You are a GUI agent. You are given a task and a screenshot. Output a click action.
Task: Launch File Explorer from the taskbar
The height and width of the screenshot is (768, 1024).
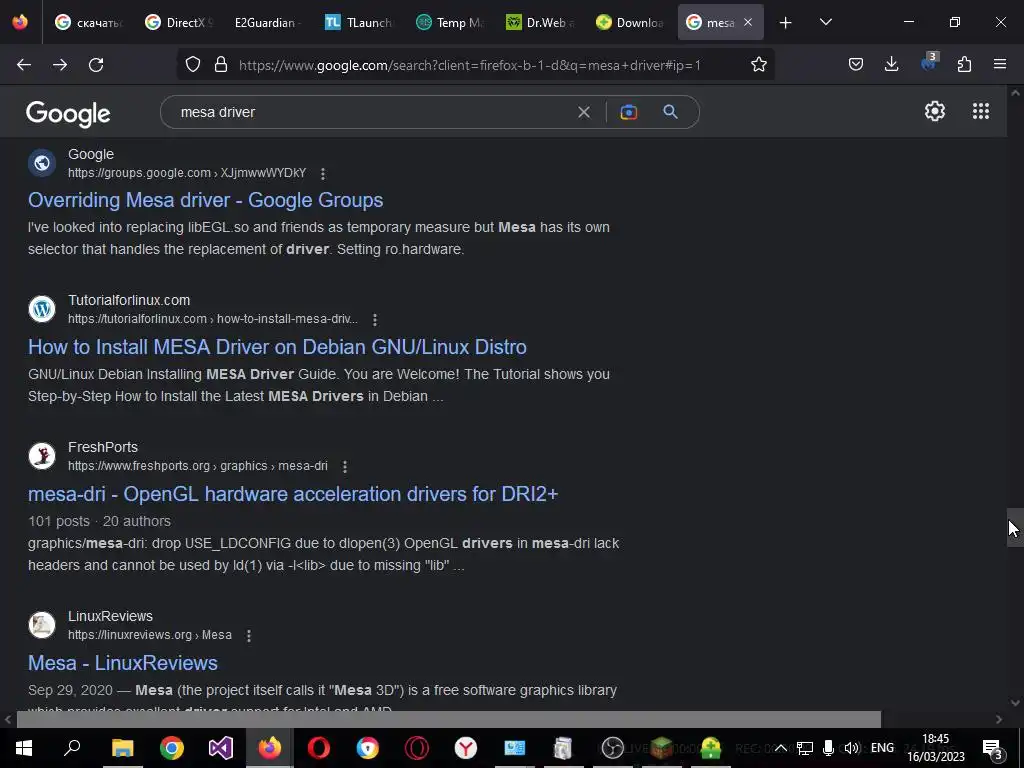pyautogui.click(x=122, y=748)
